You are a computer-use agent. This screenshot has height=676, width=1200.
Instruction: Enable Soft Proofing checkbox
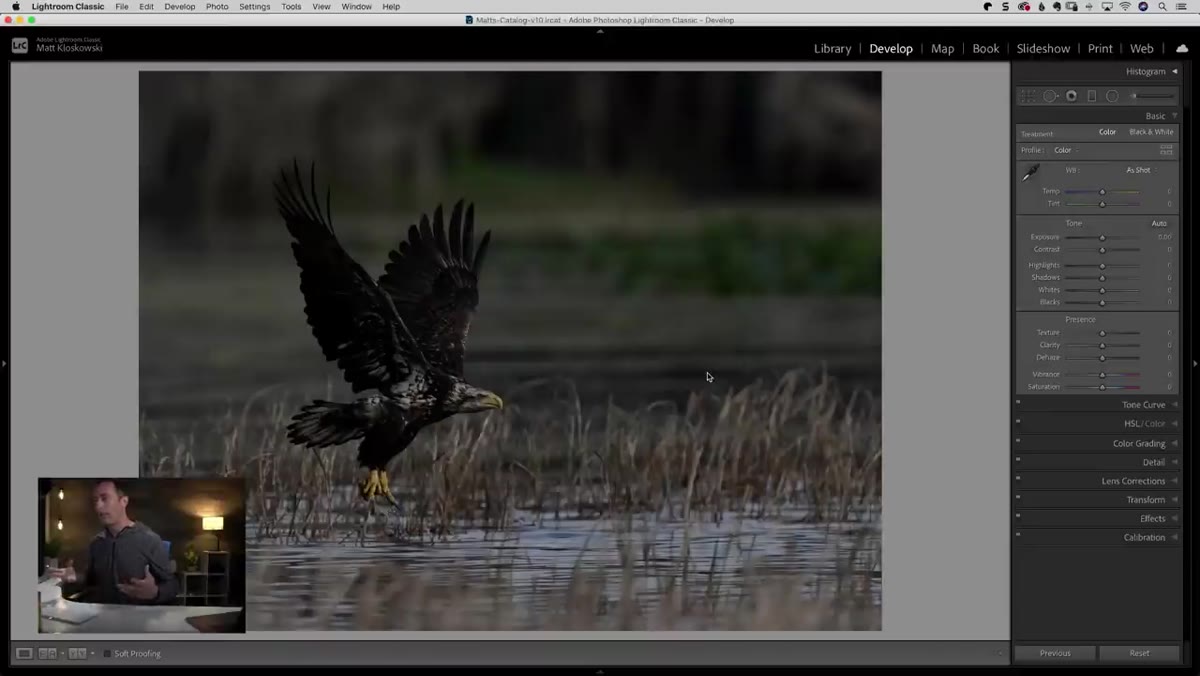click(107, 653)
